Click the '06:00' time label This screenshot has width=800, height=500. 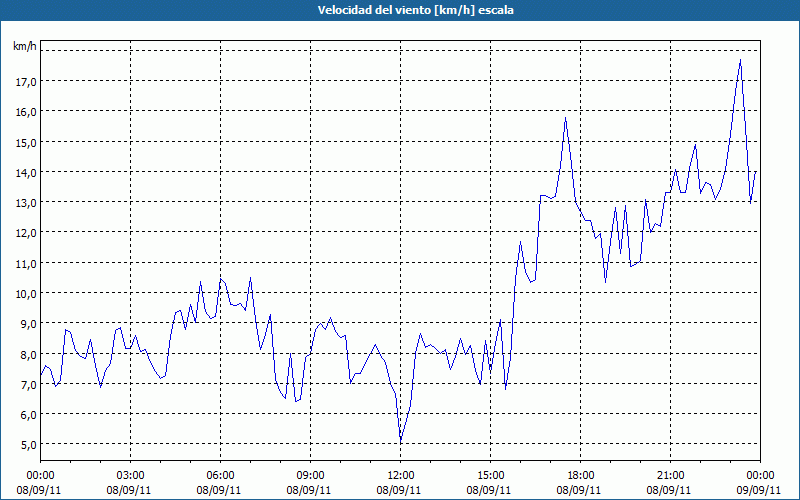pyautogui.click(x=220, y=476)
